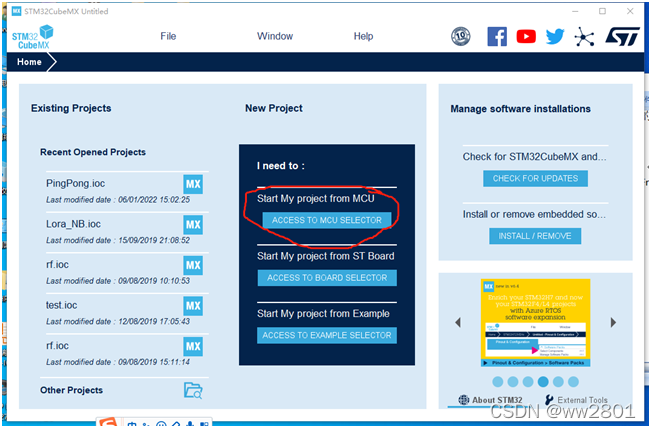Click the Other Projects label

(71, 390)
